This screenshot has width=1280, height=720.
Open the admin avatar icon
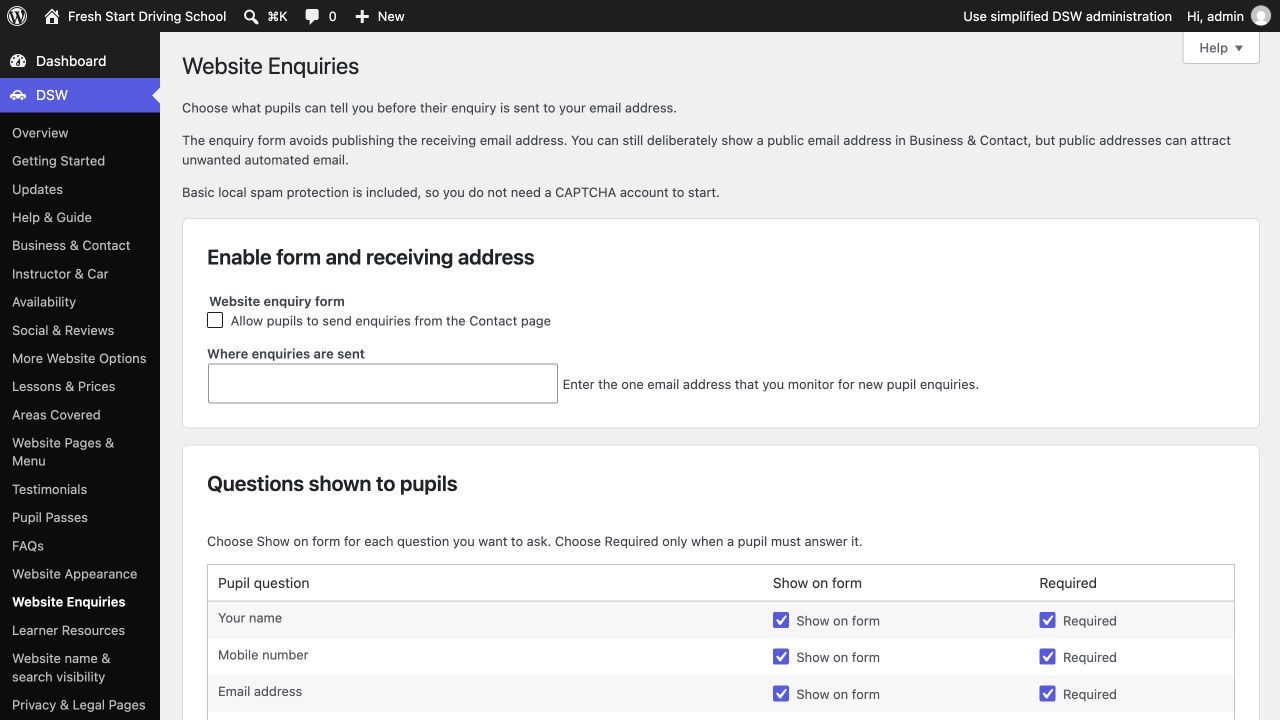tap(1261, 16)
